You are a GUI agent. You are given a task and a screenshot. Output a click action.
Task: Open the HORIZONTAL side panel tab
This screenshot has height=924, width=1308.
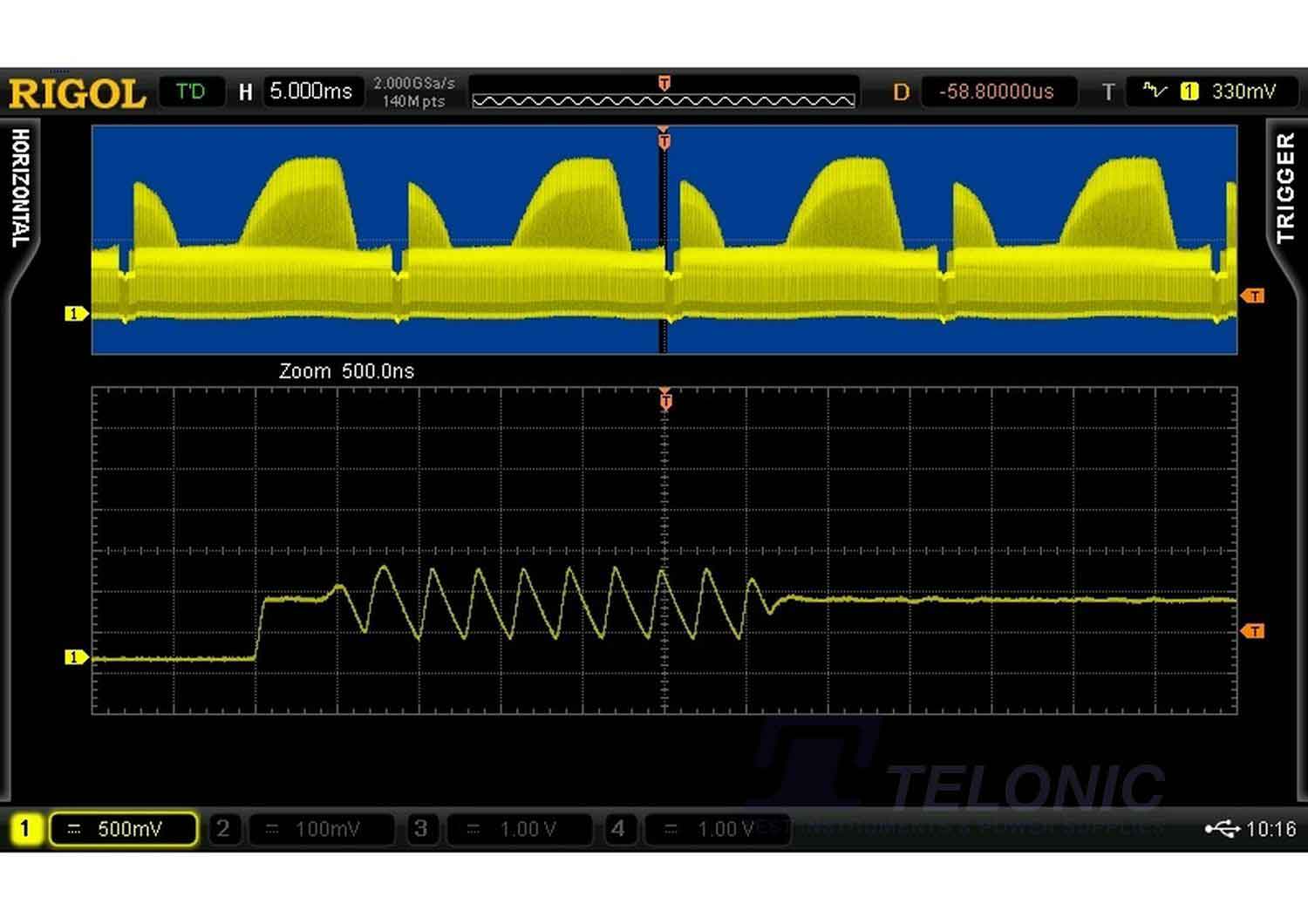[21, 187]
